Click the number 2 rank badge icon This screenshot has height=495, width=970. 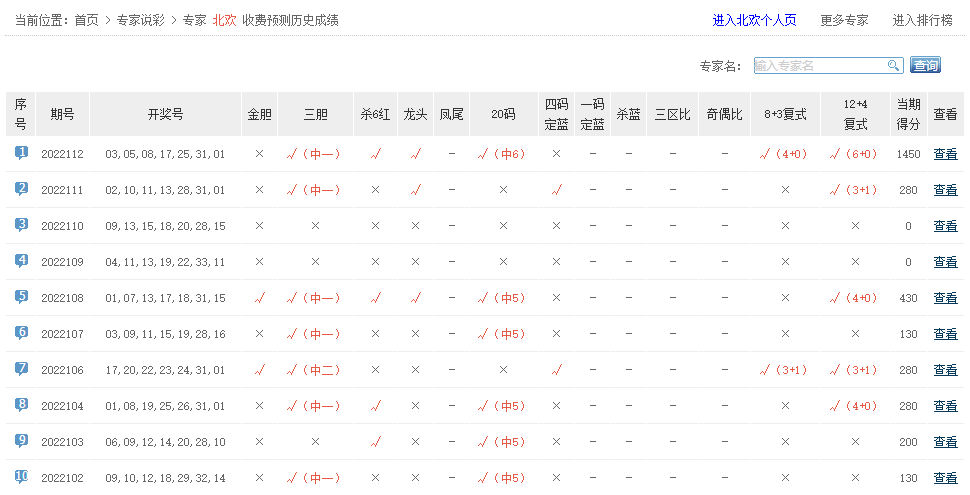(x=21, y=189)
